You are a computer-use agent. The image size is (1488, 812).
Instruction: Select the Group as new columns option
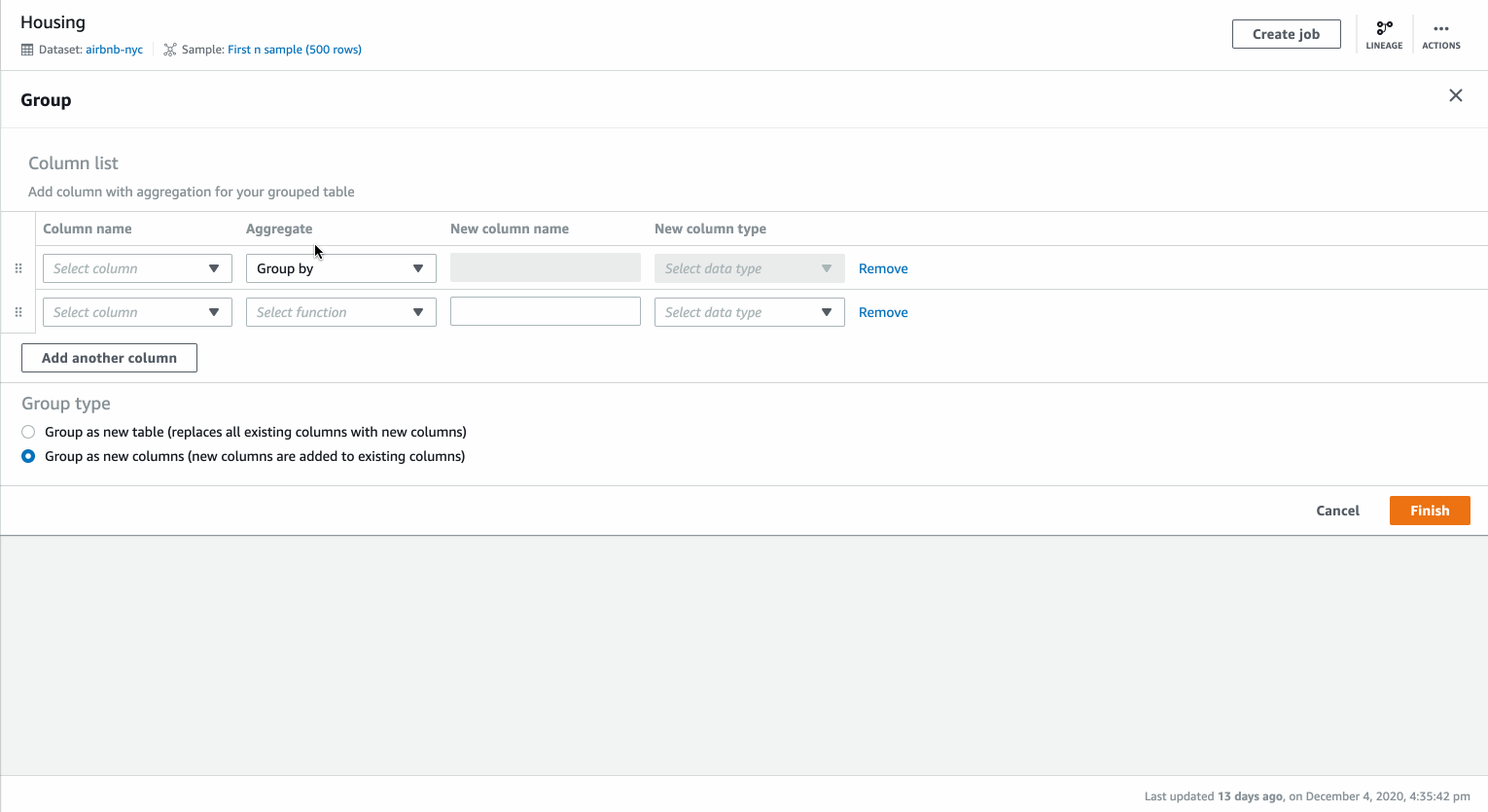[28, 455]
